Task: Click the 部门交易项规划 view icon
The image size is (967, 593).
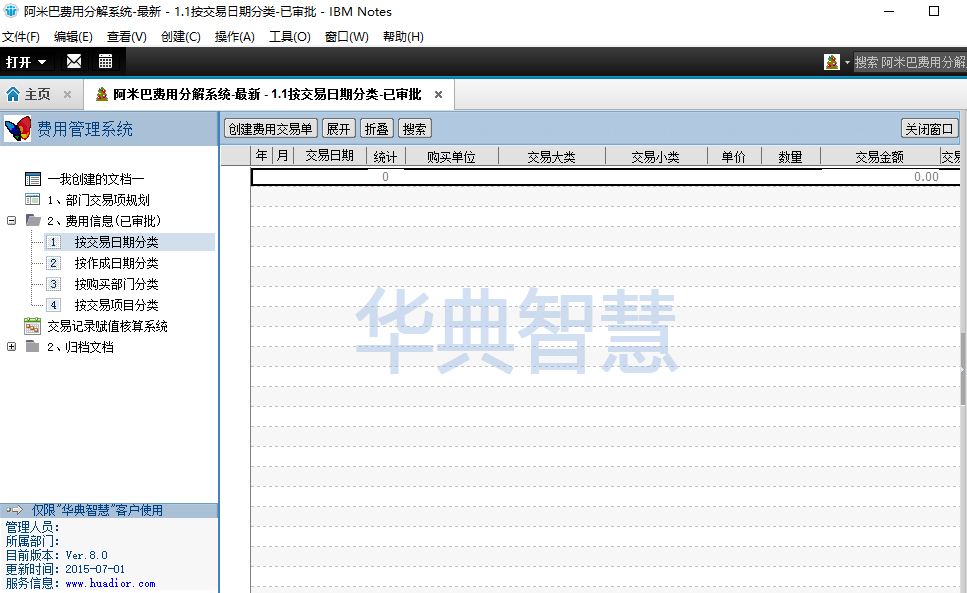Action: [32, 199]
